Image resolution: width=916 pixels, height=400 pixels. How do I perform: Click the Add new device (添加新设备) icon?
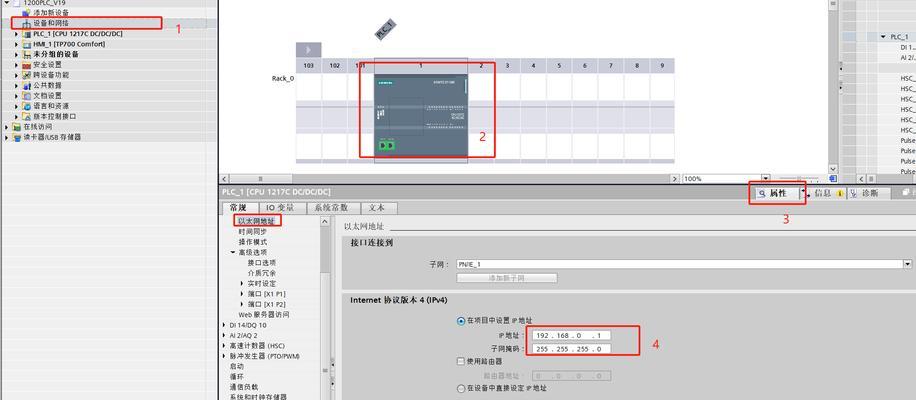pos(26,13)
